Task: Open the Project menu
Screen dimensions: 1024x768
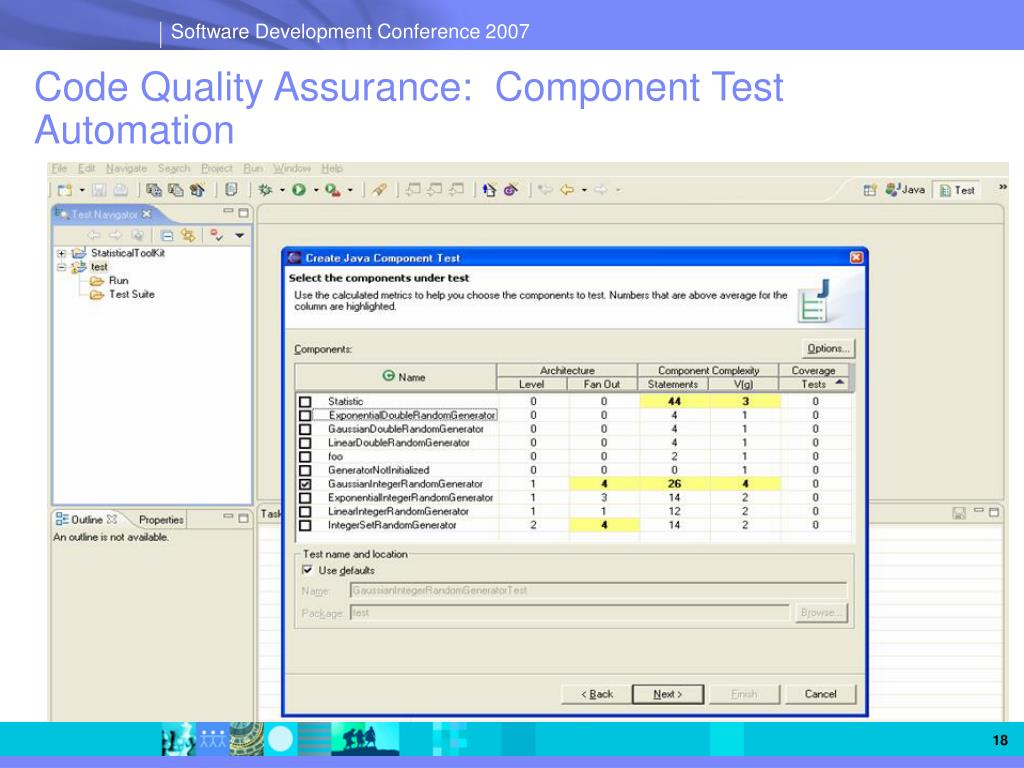Action: pos(216,169)
